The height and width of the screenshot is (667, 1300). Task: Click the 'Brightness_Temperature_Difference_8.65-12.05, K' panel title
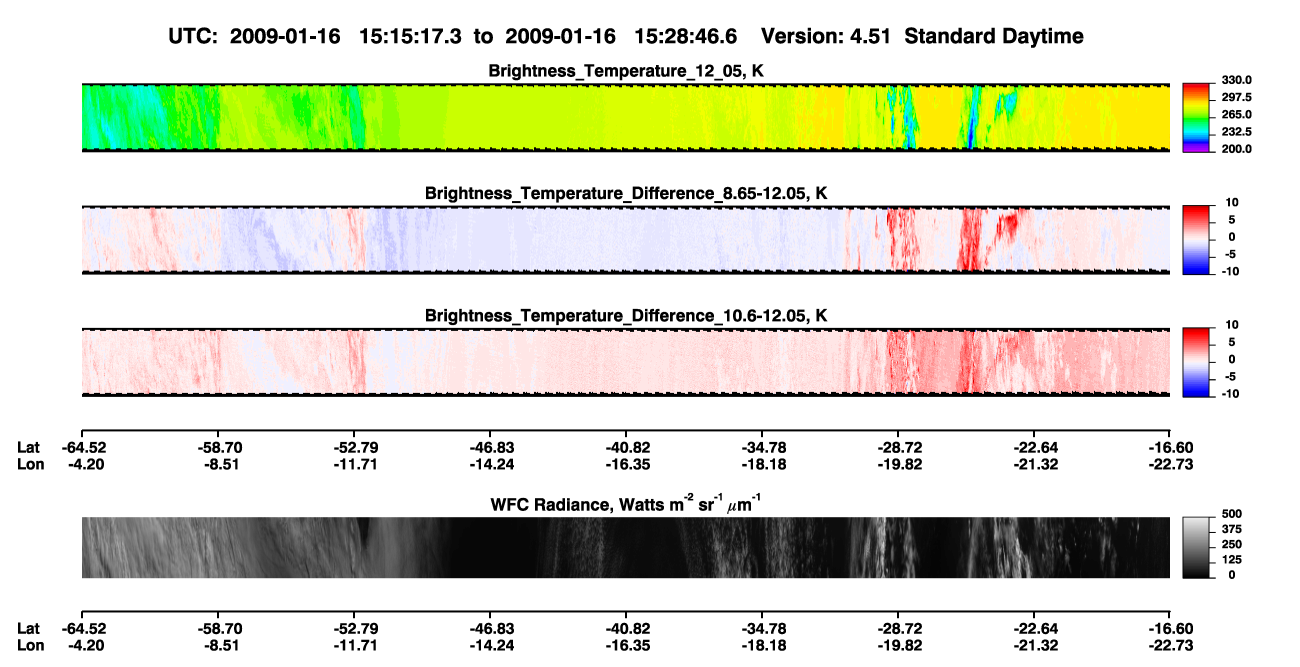tap(626, 193)
